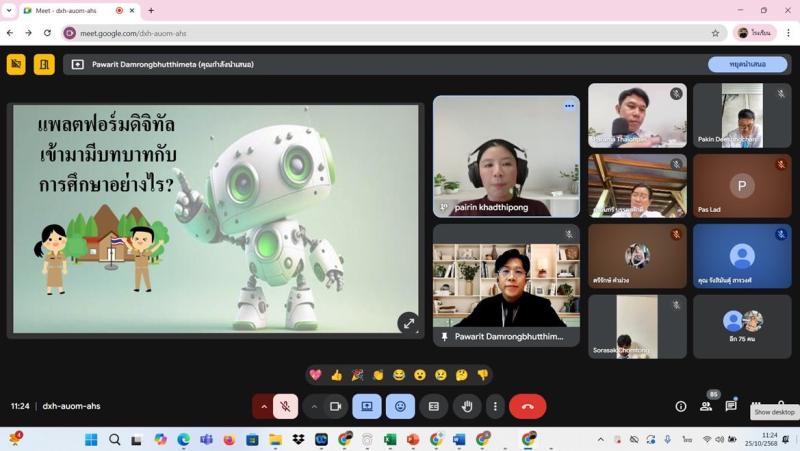The width and height of the screenshot is (800, 451).
Task: Turn on closed captions
Action: click(x=433, y=406)
